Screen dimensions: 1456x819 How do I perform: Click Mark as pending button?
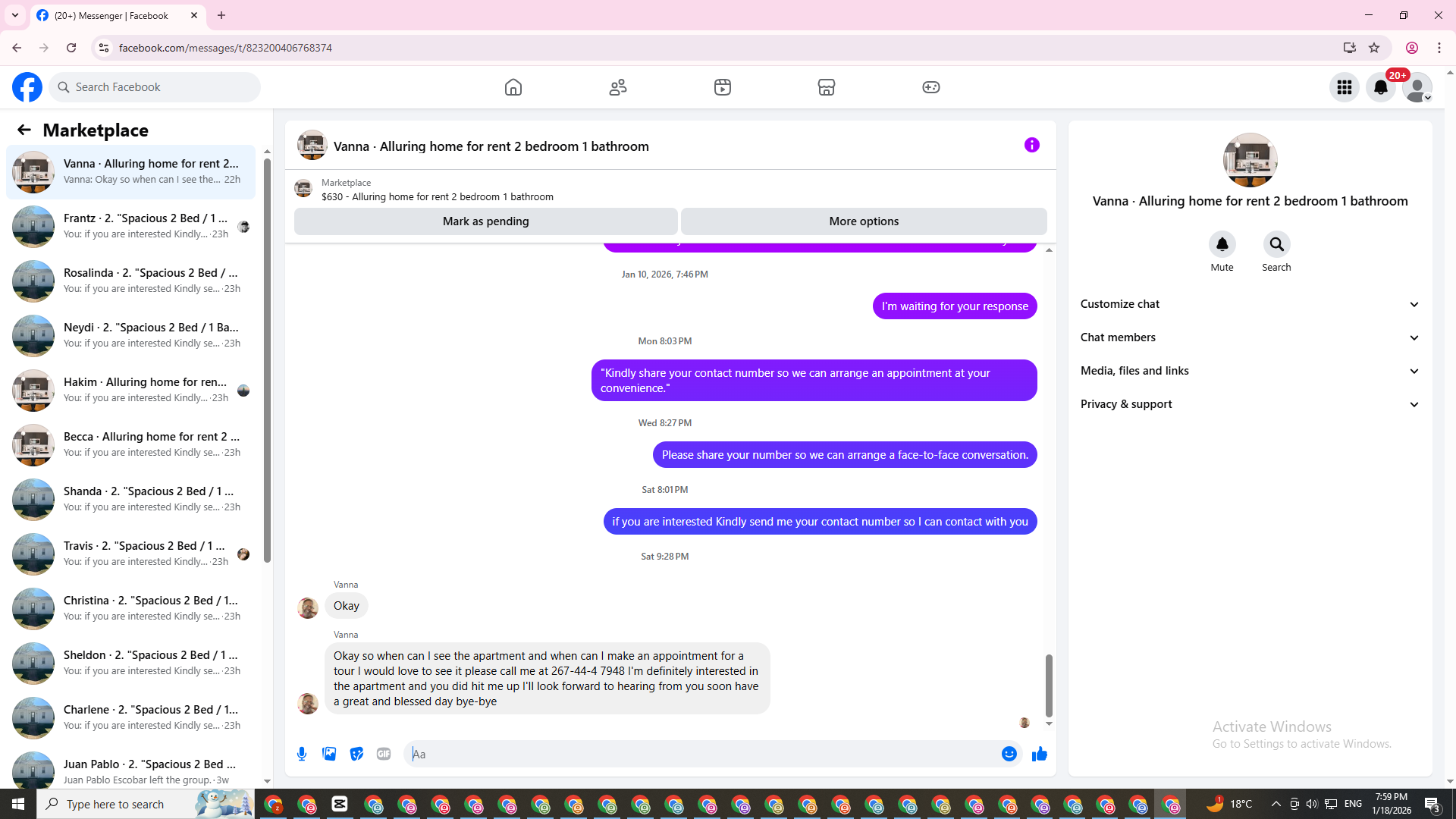pos(485,221)
